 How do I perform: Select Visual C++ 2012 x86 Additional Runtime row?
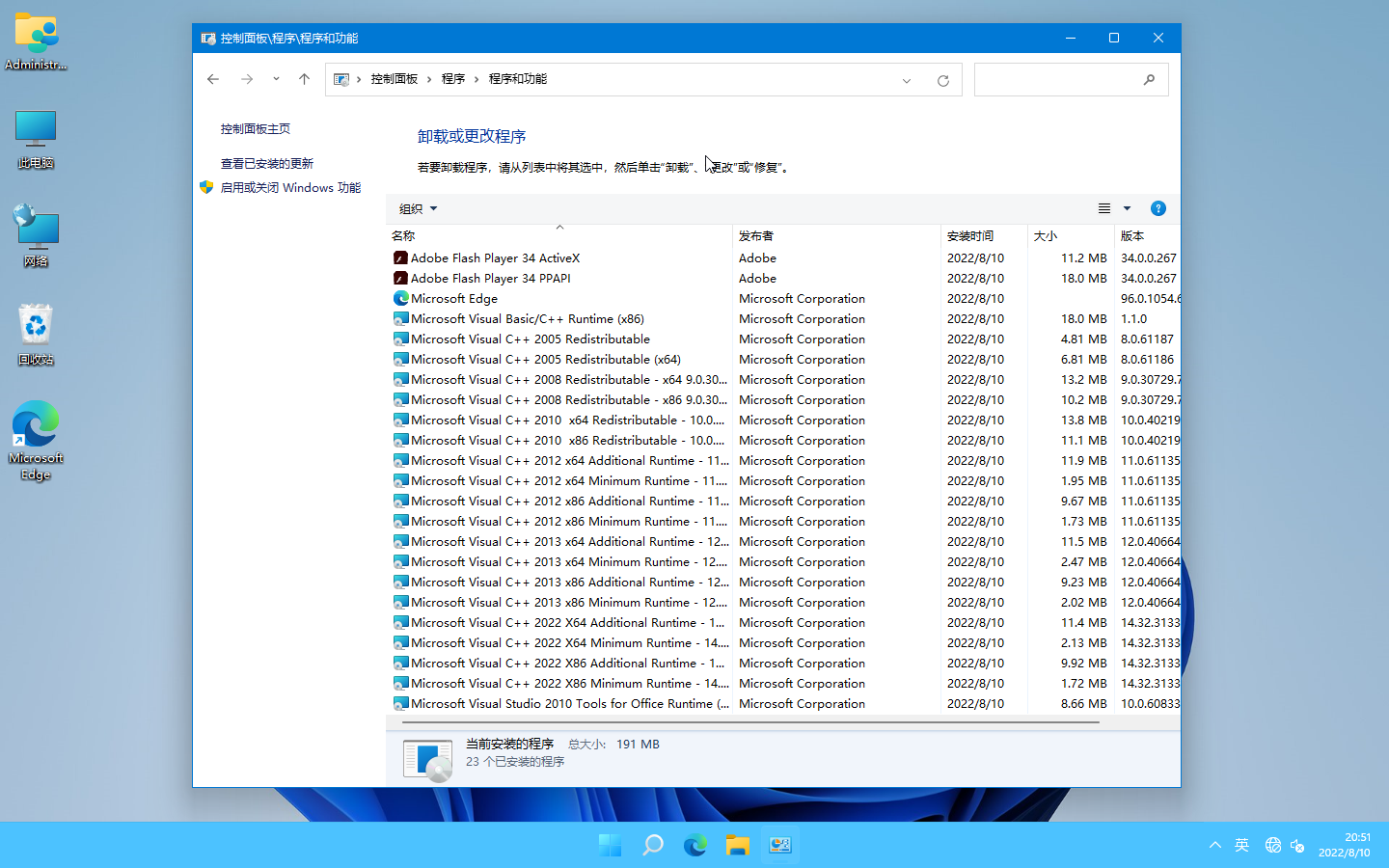pyautogui.click(x=783, y=502)
